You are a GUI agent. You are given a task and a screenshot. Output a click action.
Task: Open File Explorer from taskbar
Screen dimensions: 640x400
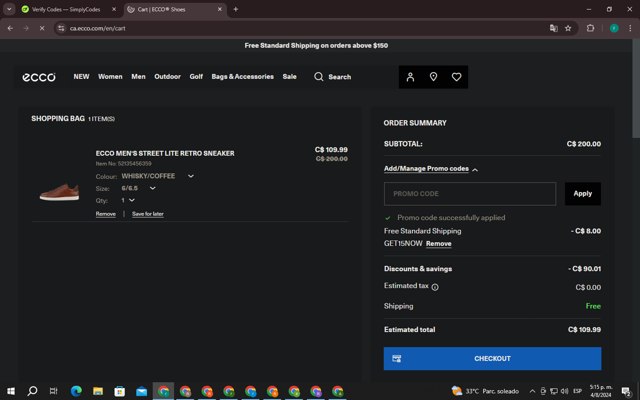tap(98, 391)
